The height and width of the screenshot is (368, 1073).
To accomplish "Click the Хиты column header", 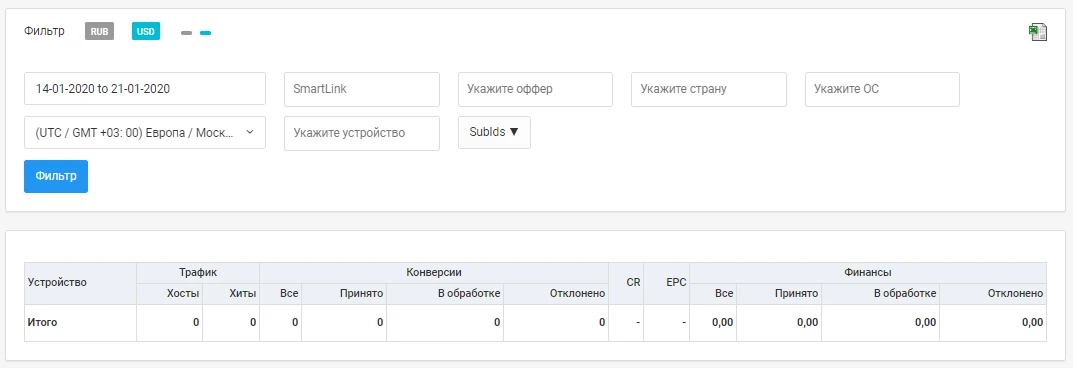I will point(231,293).
